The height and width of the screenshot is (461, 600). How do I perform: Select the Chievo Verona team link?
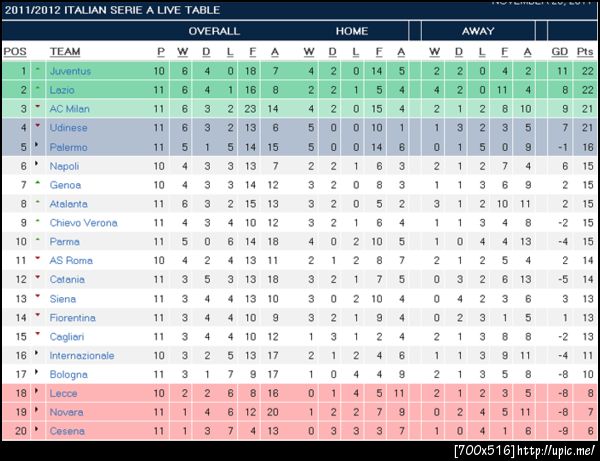[83, 222]
